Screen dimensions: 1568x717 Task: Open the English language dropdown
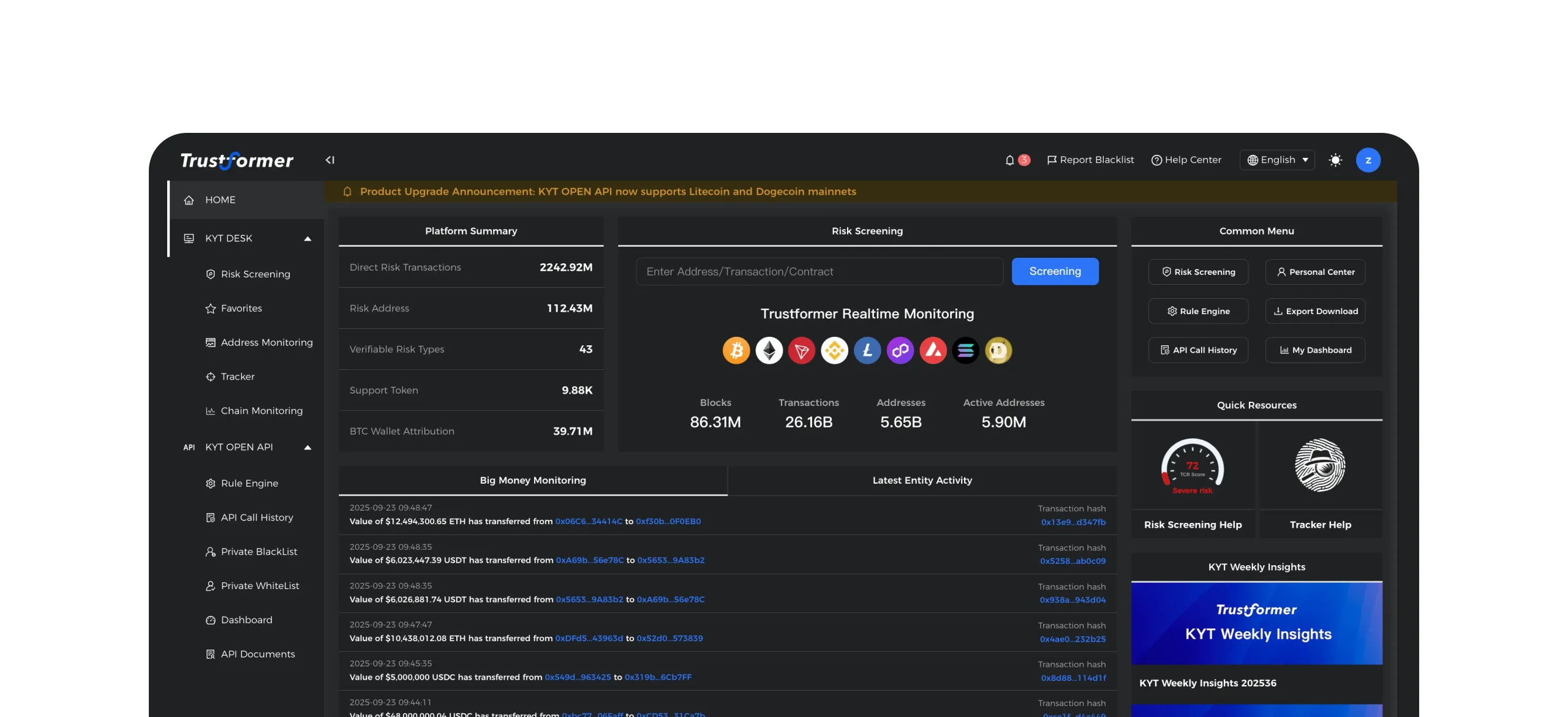click(x=1277, y=160)
